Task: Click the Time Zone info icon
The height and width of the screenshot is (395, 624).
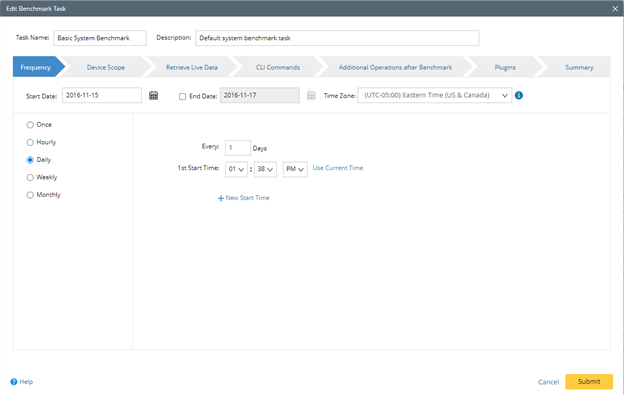Action: (519, 95)
